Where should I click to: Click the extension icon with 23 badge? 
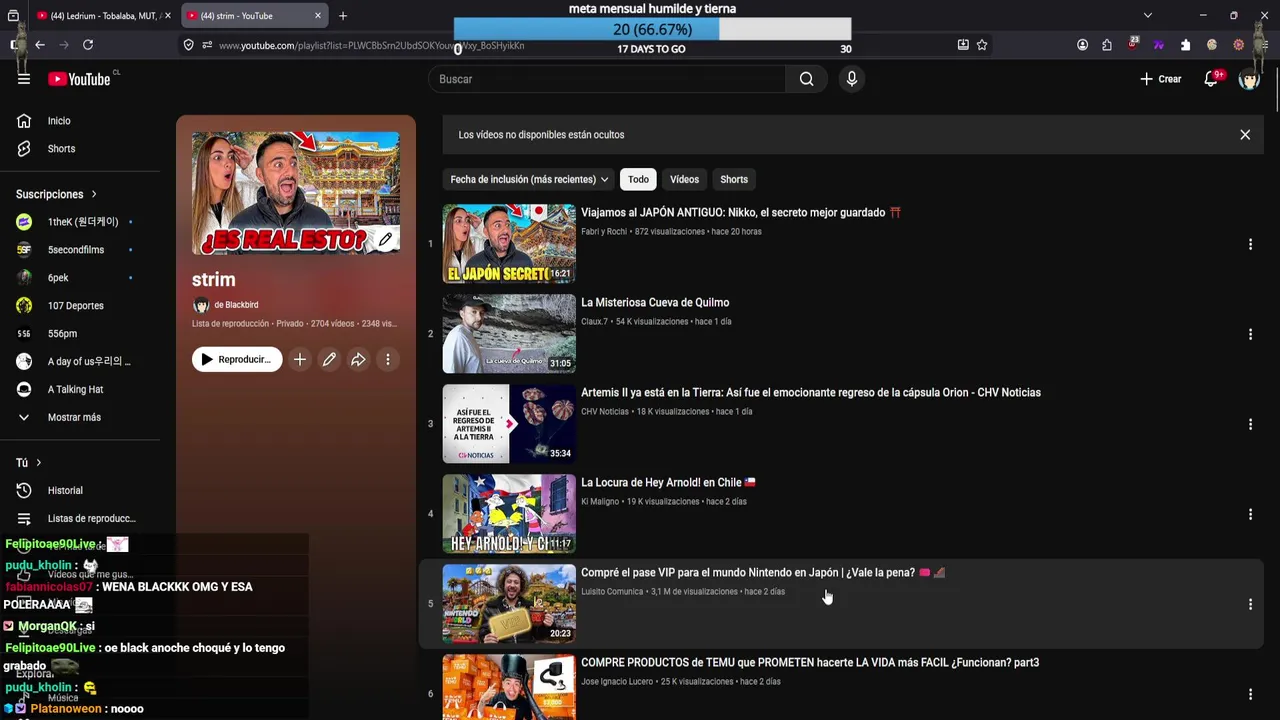pyautogui.click(x=1133, y=44)
